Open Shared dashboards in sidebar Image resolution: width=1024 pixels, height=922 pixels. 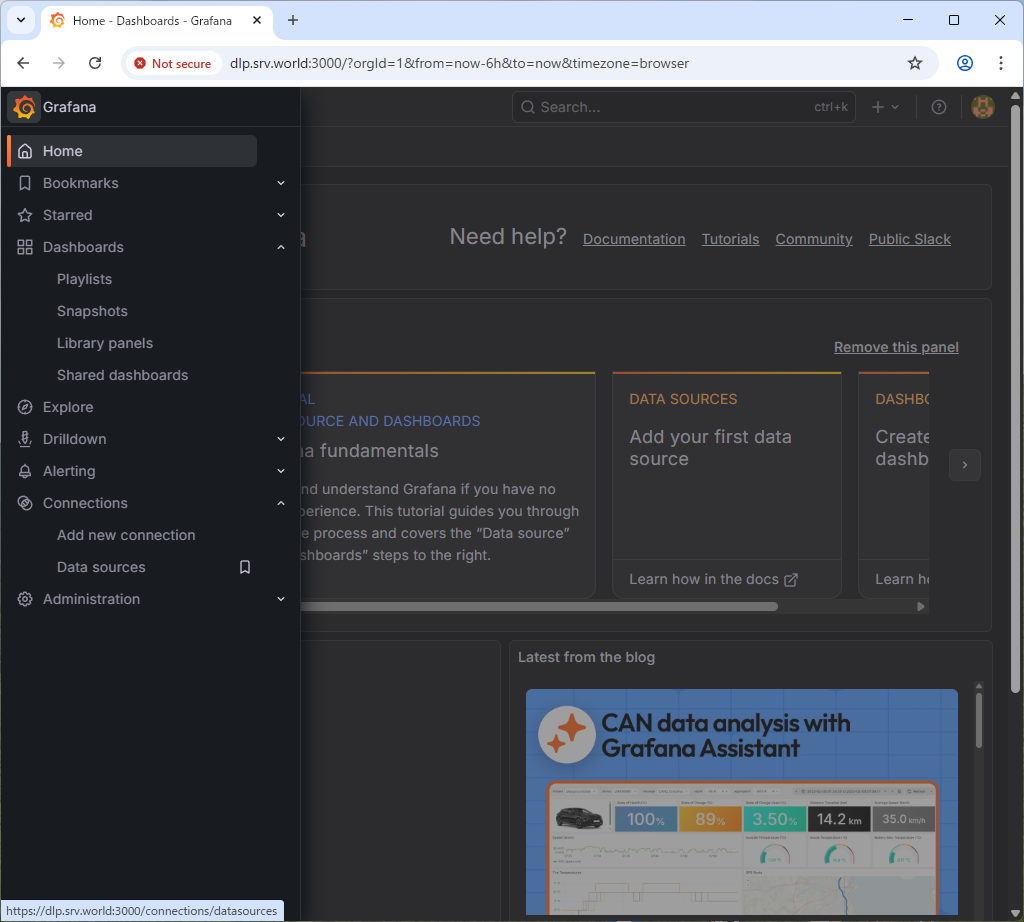[x=122, y=375]
